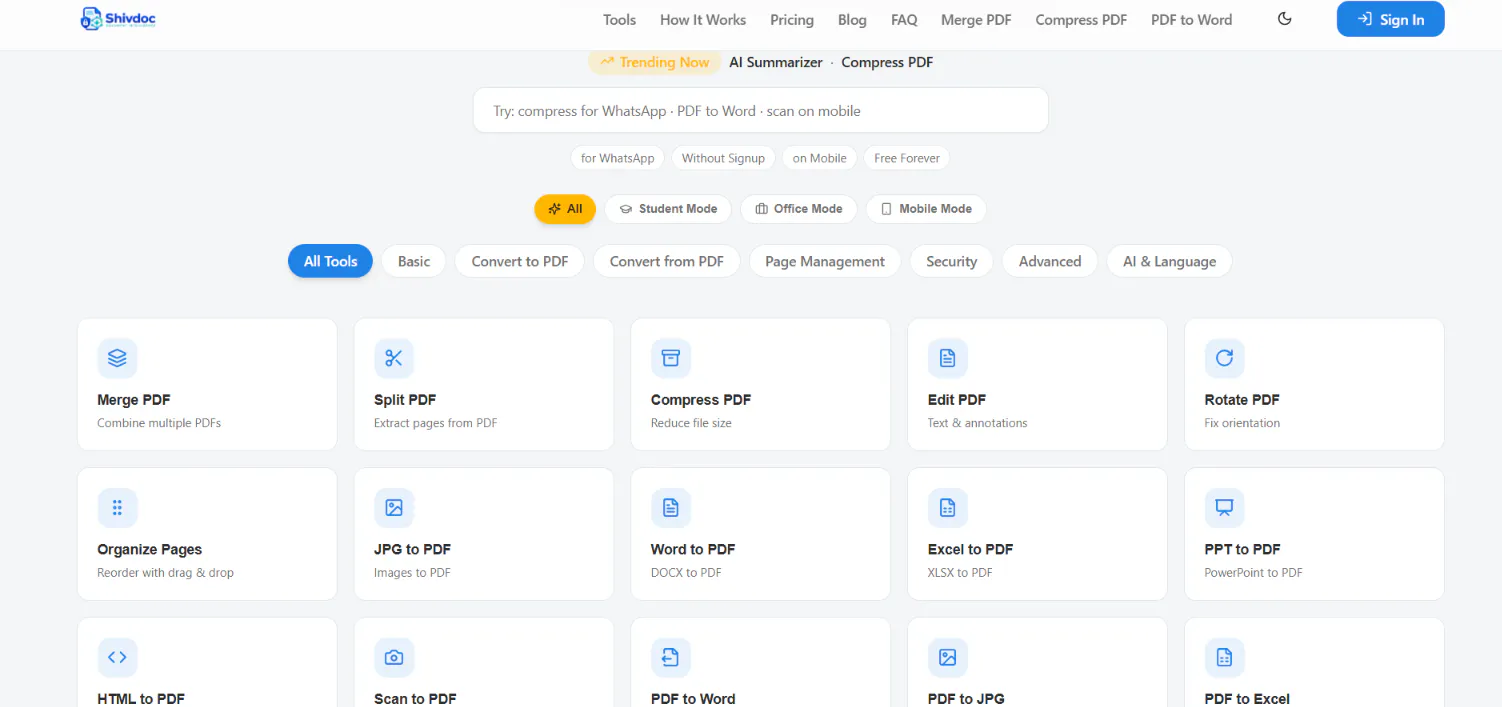Select the All Tools category tab

tap(330, 261)
